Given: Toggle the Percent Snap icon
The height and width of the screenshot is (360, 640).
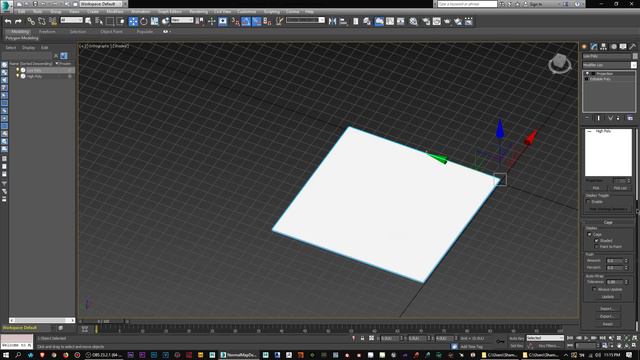Looking at the screenshot, I should (257, 21).
